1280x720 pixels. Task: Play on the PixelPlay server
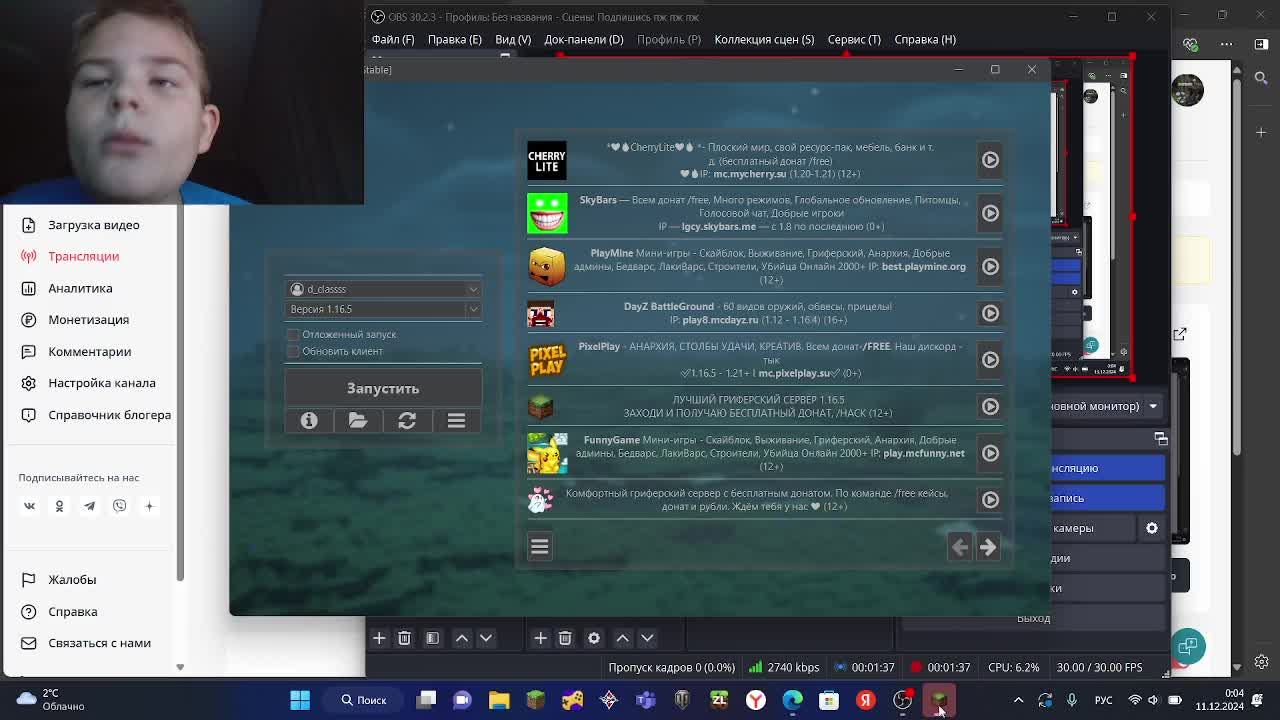pyautogui.click(x=990, y=360)
